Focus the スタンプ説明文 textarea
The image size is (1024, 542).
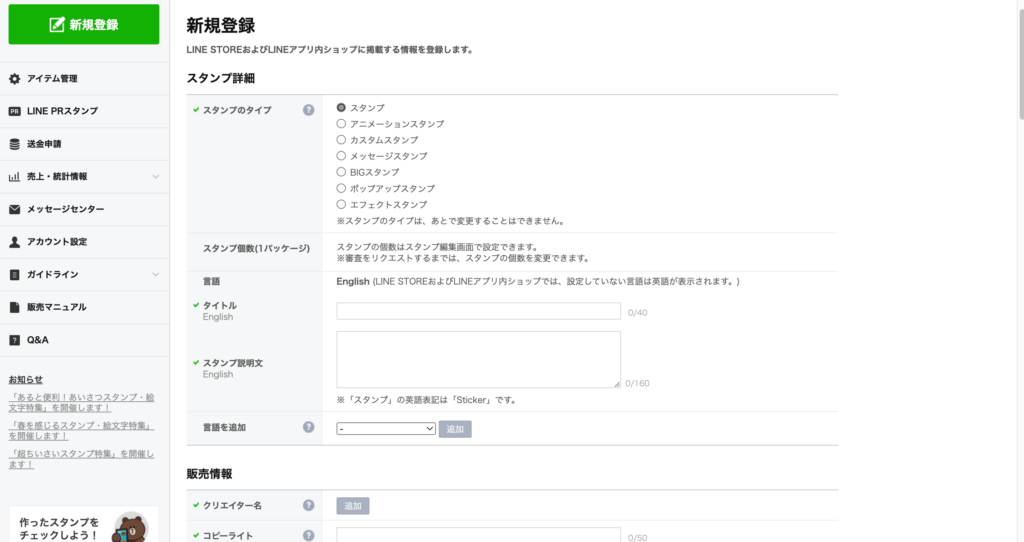pyautogui.click(x=478, y=359)
